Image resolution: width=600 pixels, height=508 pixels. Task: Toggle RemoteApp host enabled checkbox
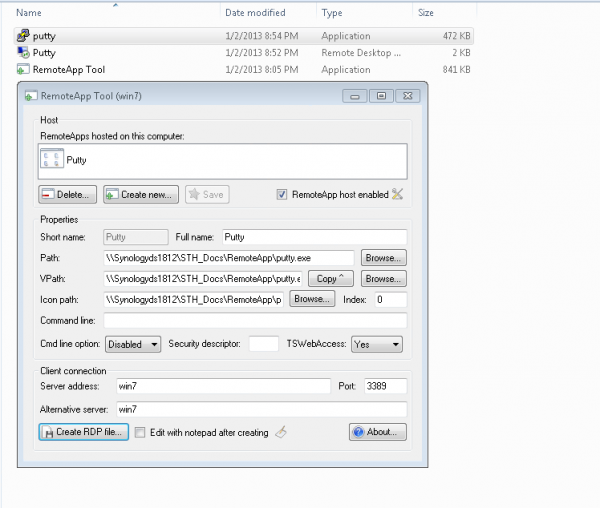pos(282,194)
